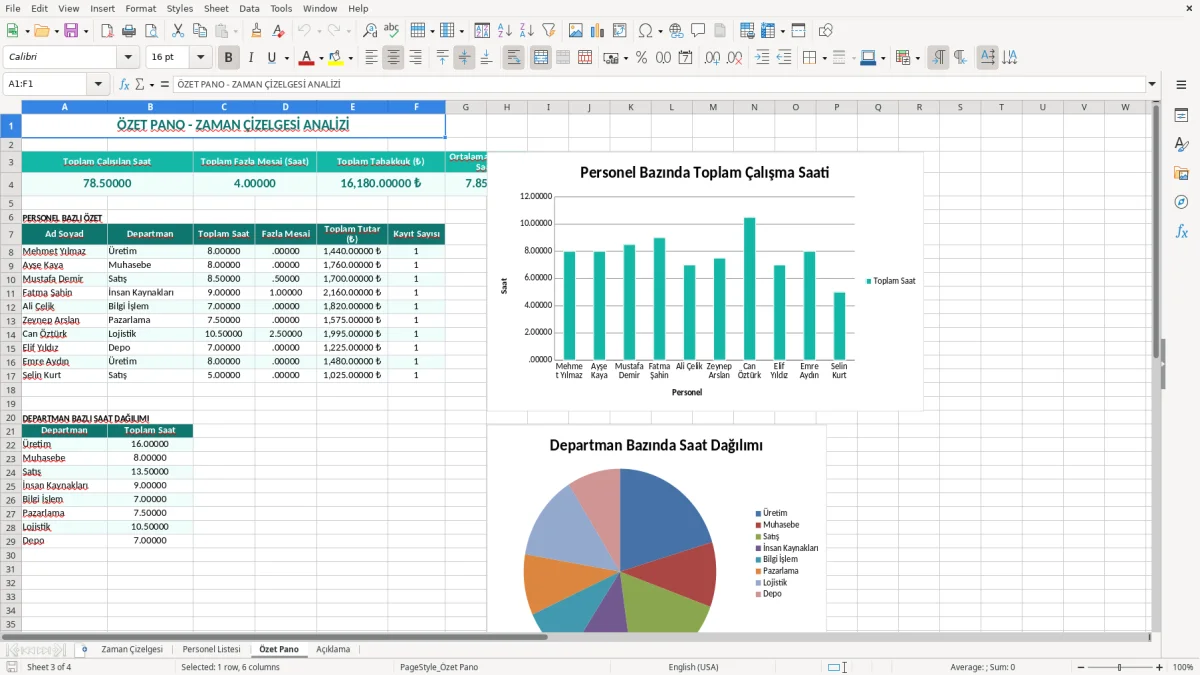Open the Font Color dropdown arrow

click(322, 58)
